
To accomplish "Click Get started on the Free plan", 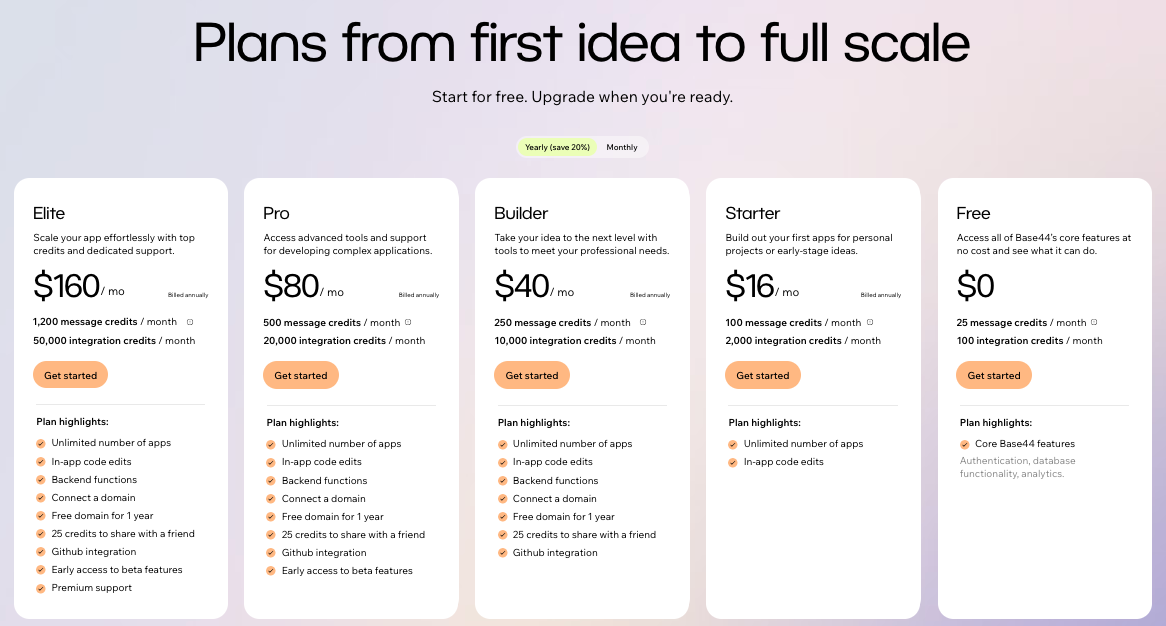I will click(994, 375).
